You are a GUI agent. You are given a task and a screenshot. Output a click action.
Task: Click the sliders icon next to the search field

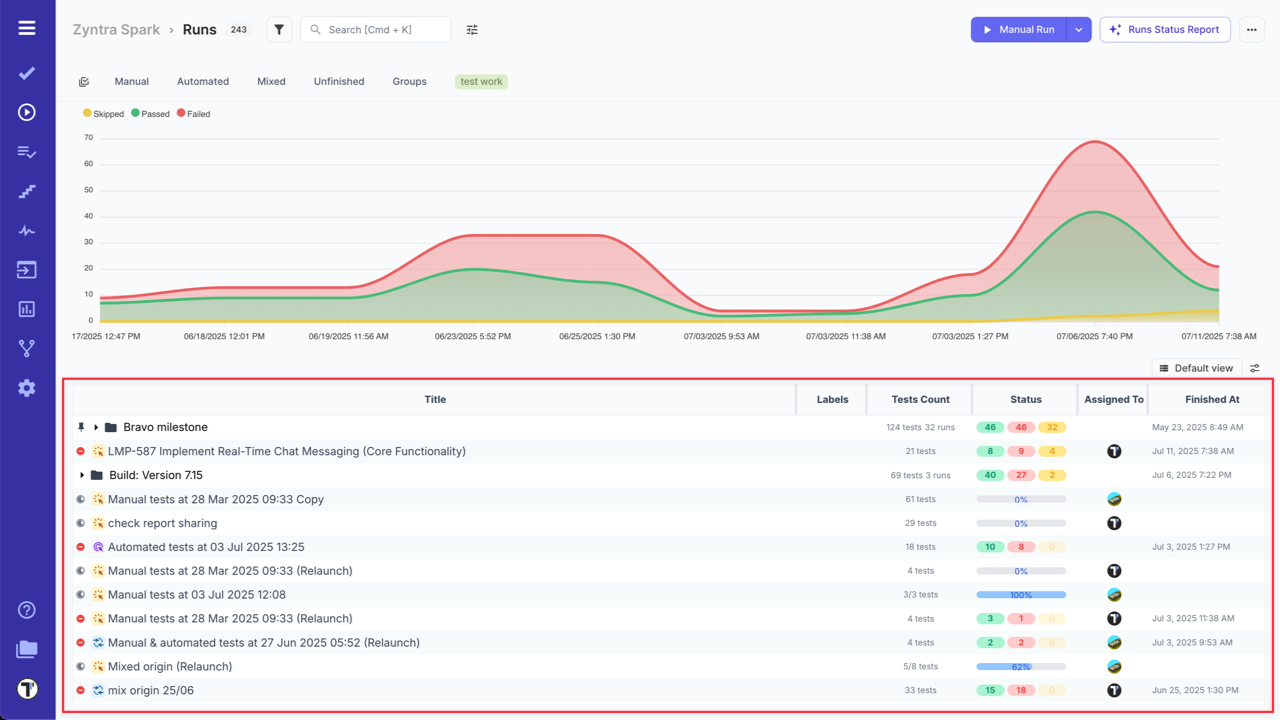pyautogui.click(x=471, y=29)
